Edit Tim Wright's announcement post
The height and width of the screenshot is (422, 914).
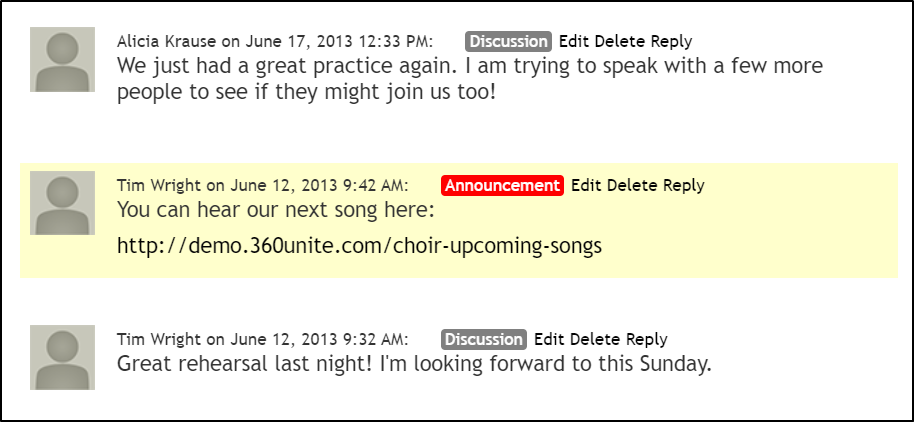point(586,185)
